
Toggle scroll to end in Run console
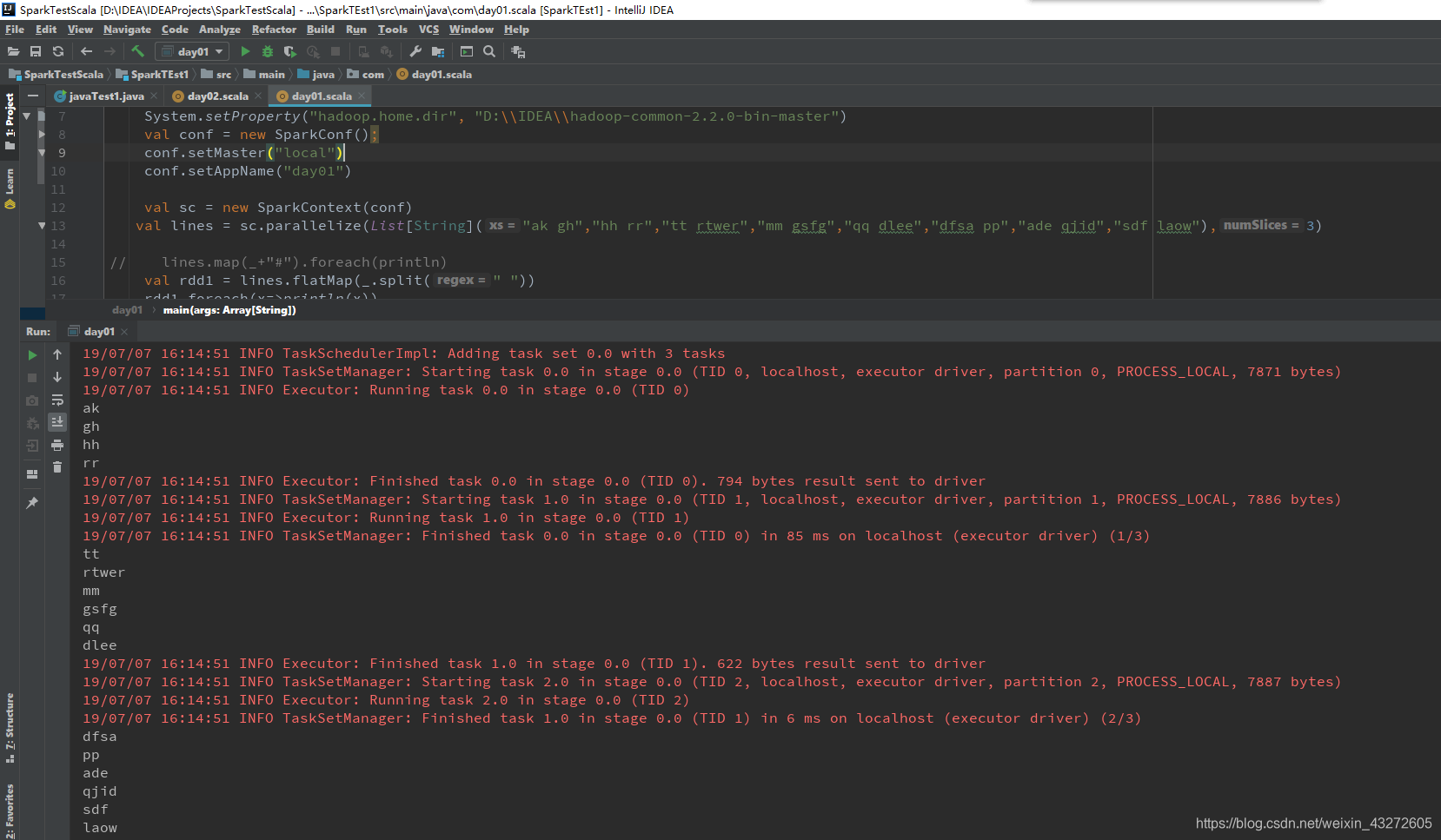coord(57,422)
